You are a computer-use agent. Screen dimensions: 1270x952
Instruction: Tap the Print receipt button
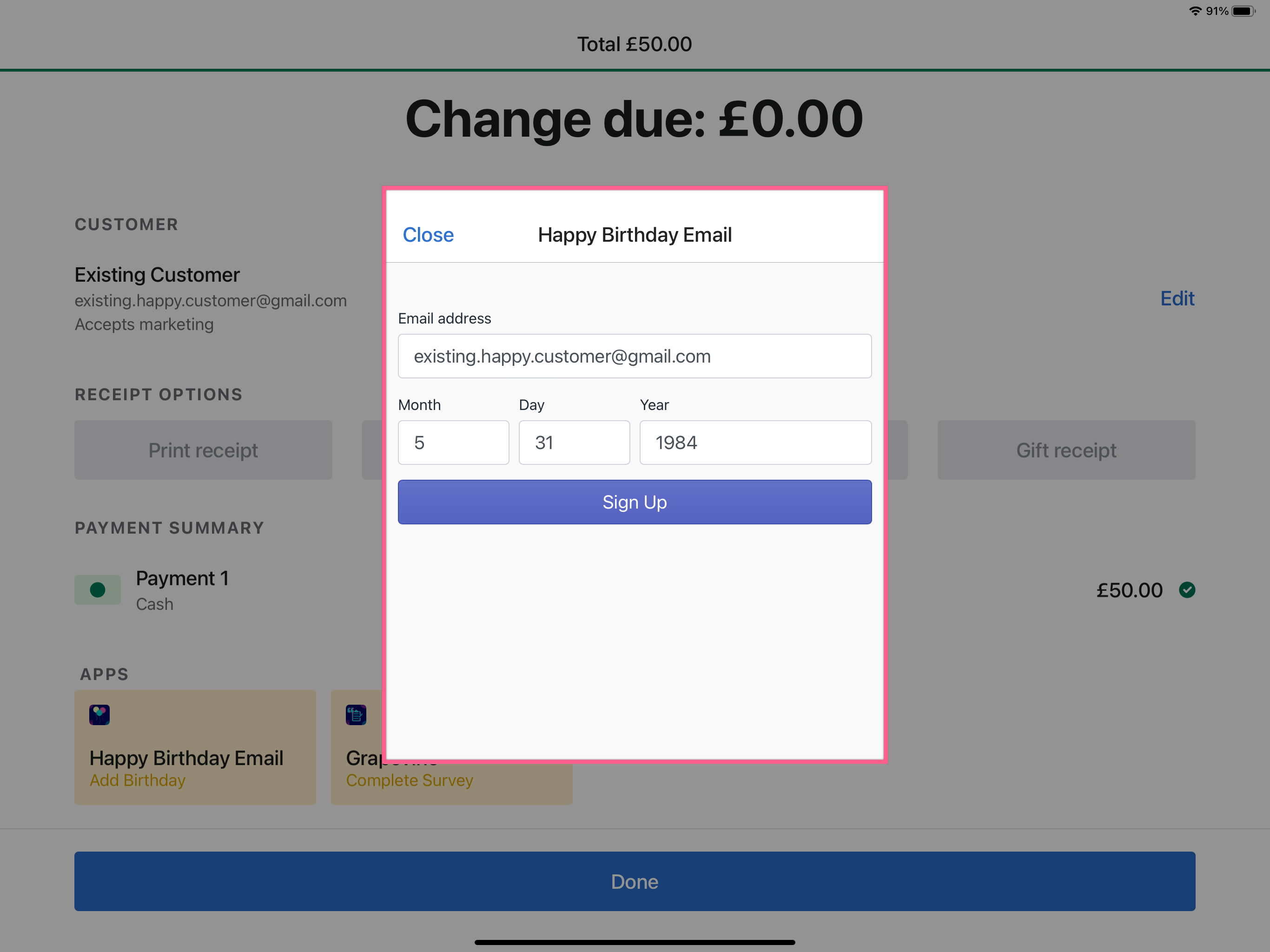pos(203,450)
